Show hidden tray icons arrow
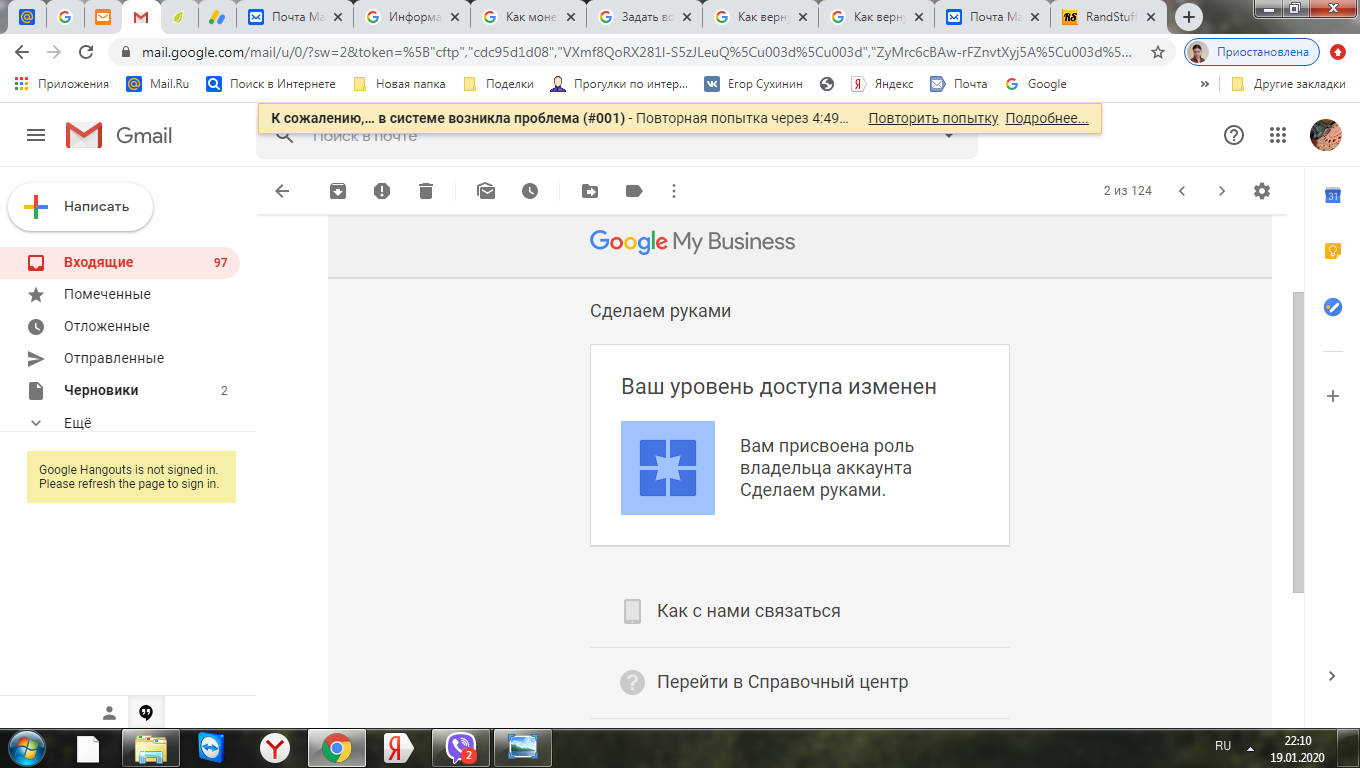 pos(1250,747)
